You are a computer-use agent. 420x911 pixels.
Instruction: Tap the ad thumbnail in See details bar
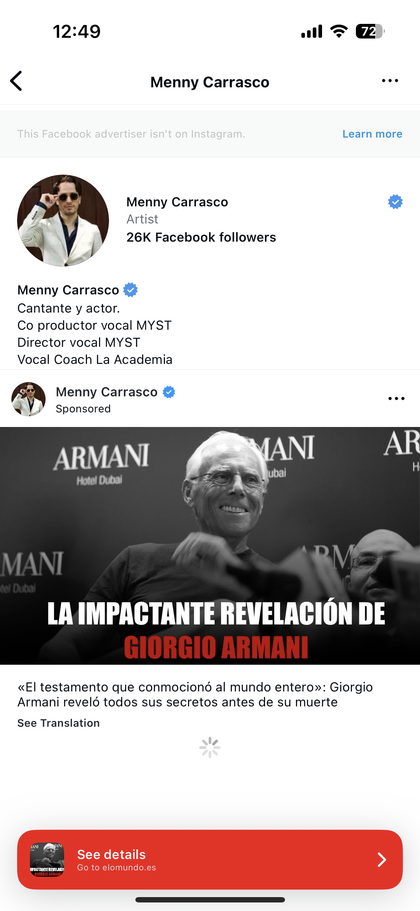47,860
